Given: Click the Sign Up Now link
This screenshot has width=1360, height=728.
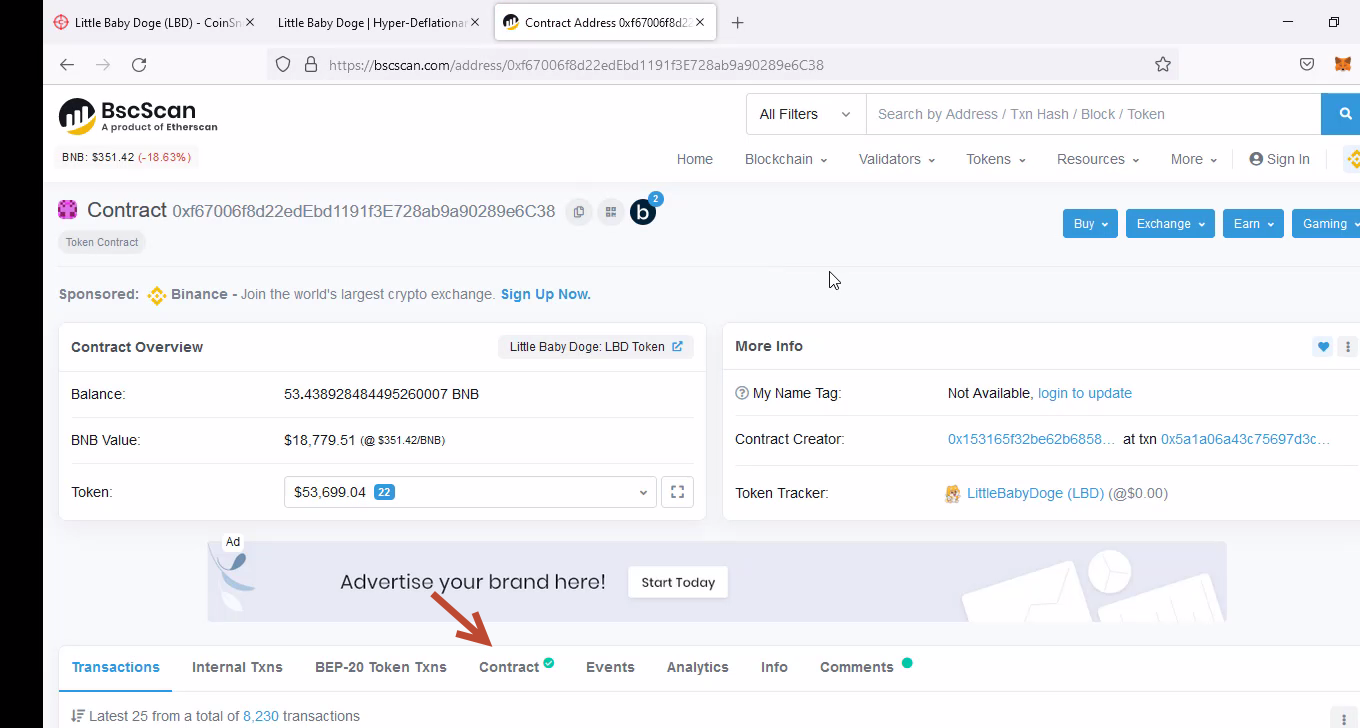Looking at the screenshot, I should point(545,294).
